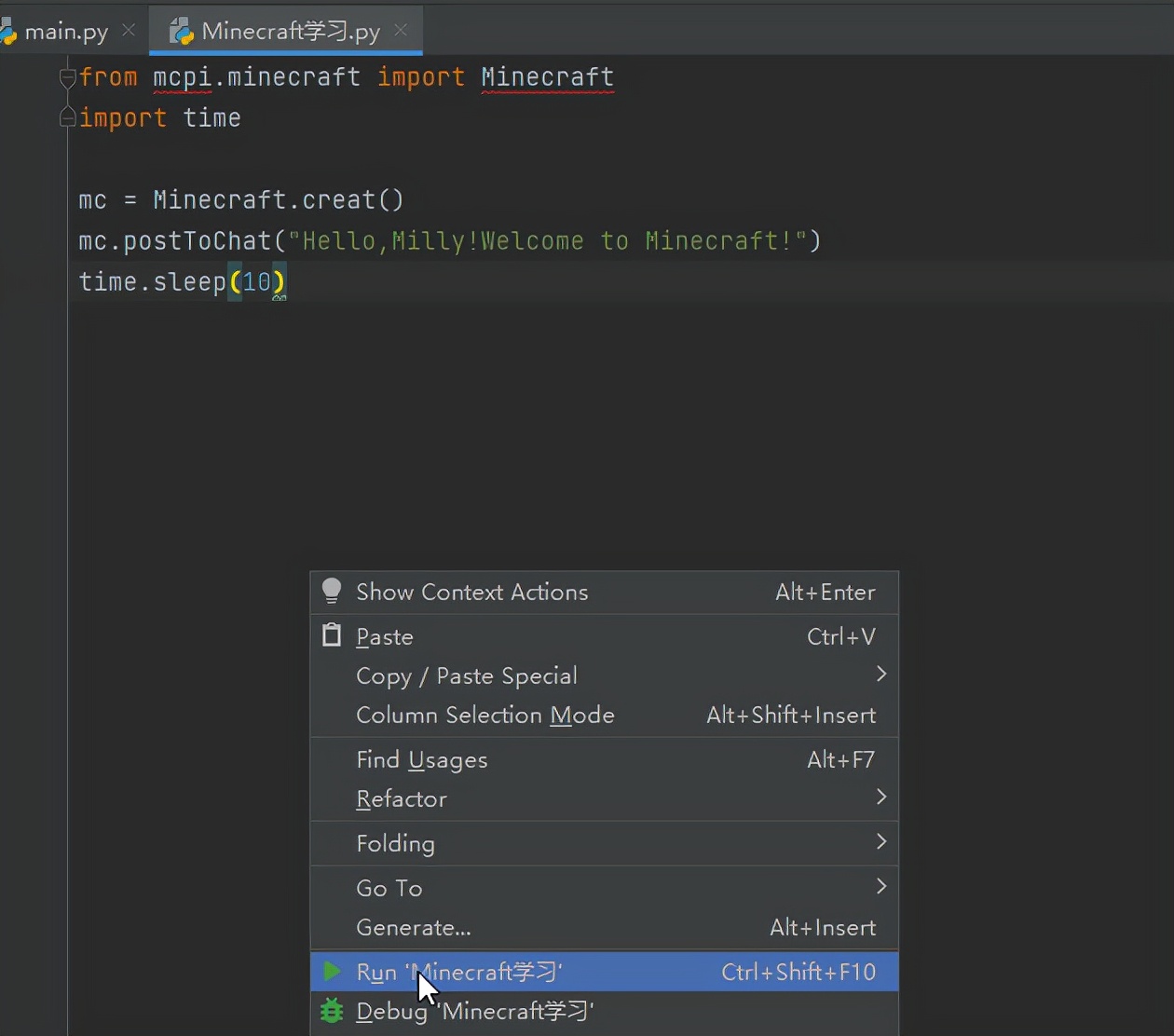Image resolution: width=1174 pixels, height=1036 pixels.
Task: Click the fold marker beside 'import time'
Action: tap(67, 117)
